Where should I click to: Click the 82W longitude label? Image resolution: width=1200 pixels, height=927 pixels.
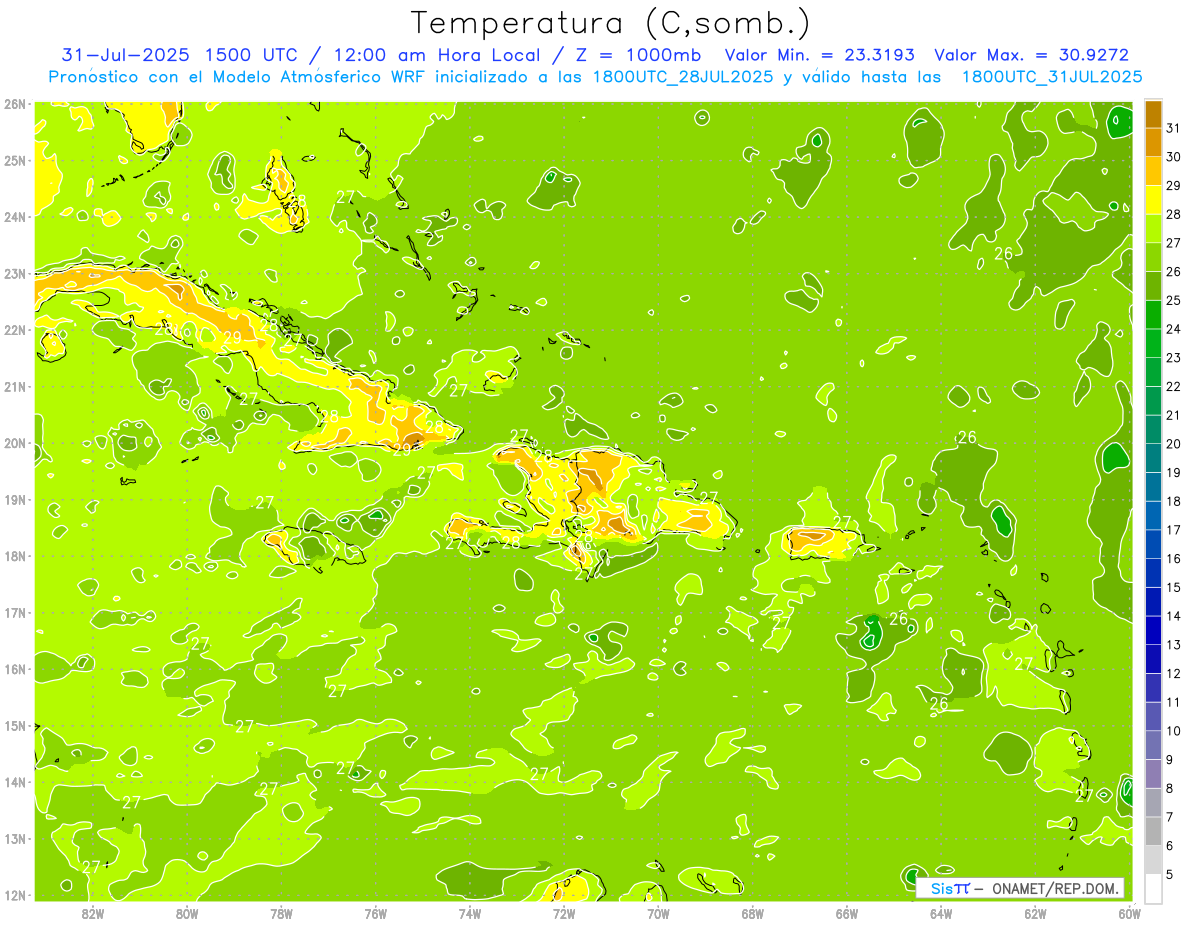(92, 913)
